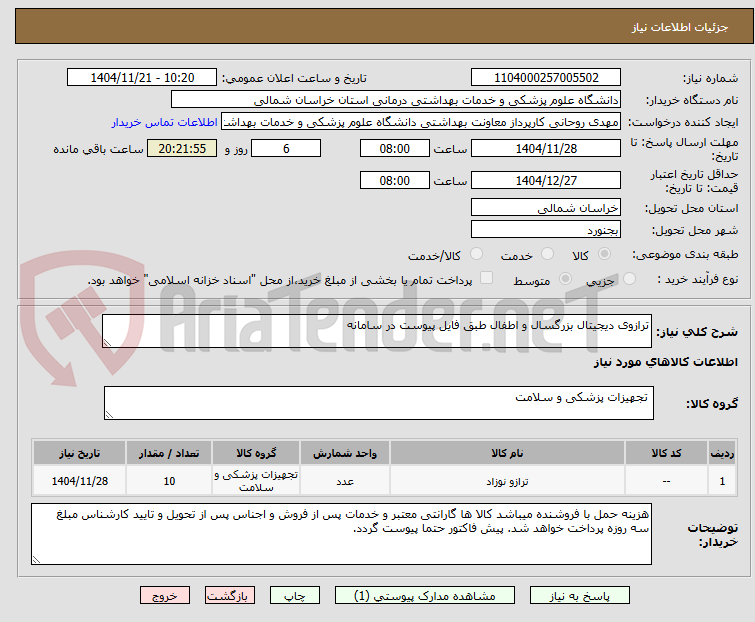755x622 pixels.
Task: Click the توضیحات خریدار text area
Action: [x=341, y=534]
